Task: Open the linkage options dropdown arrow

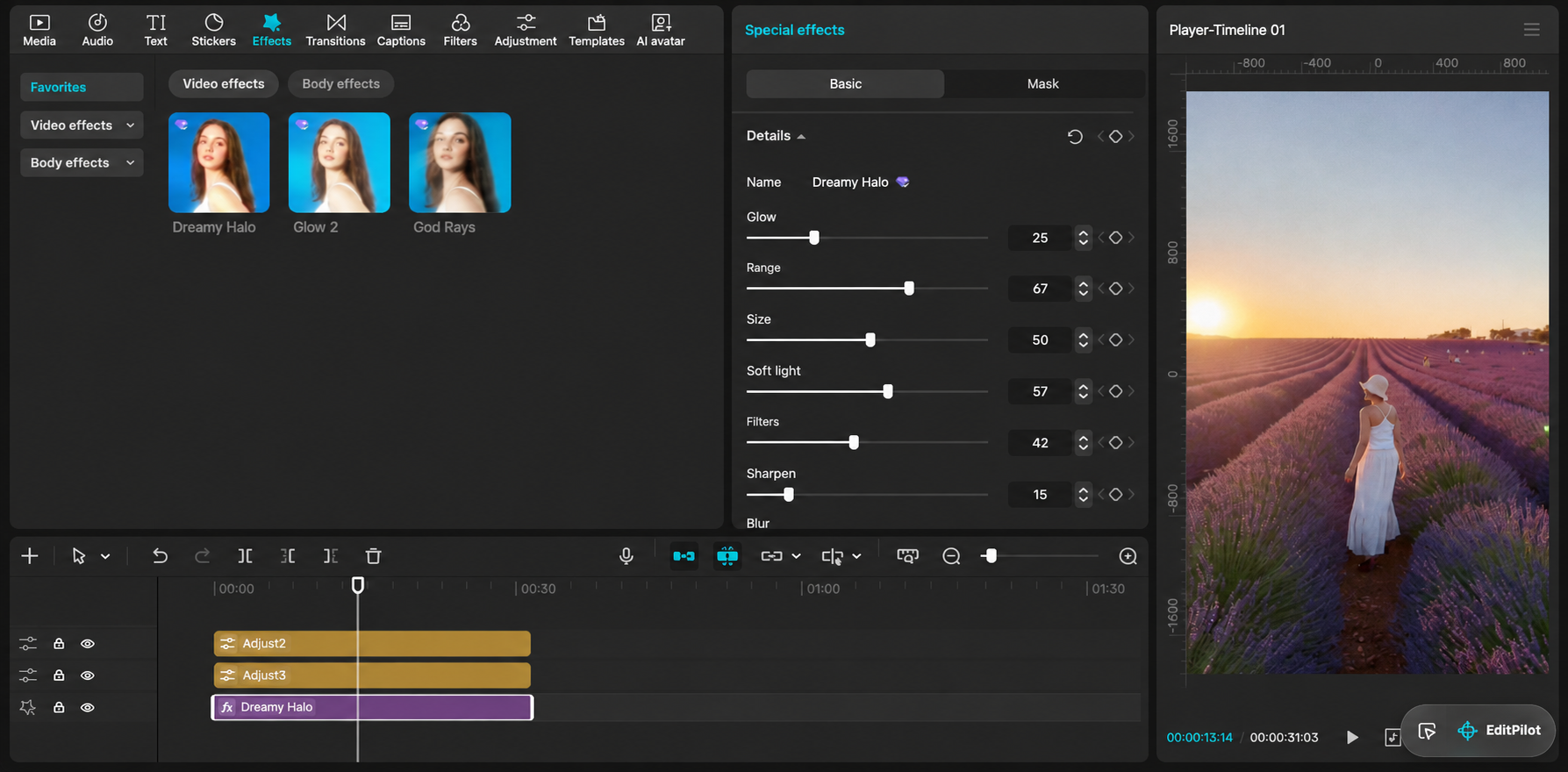Action: [x=796, y=556]
